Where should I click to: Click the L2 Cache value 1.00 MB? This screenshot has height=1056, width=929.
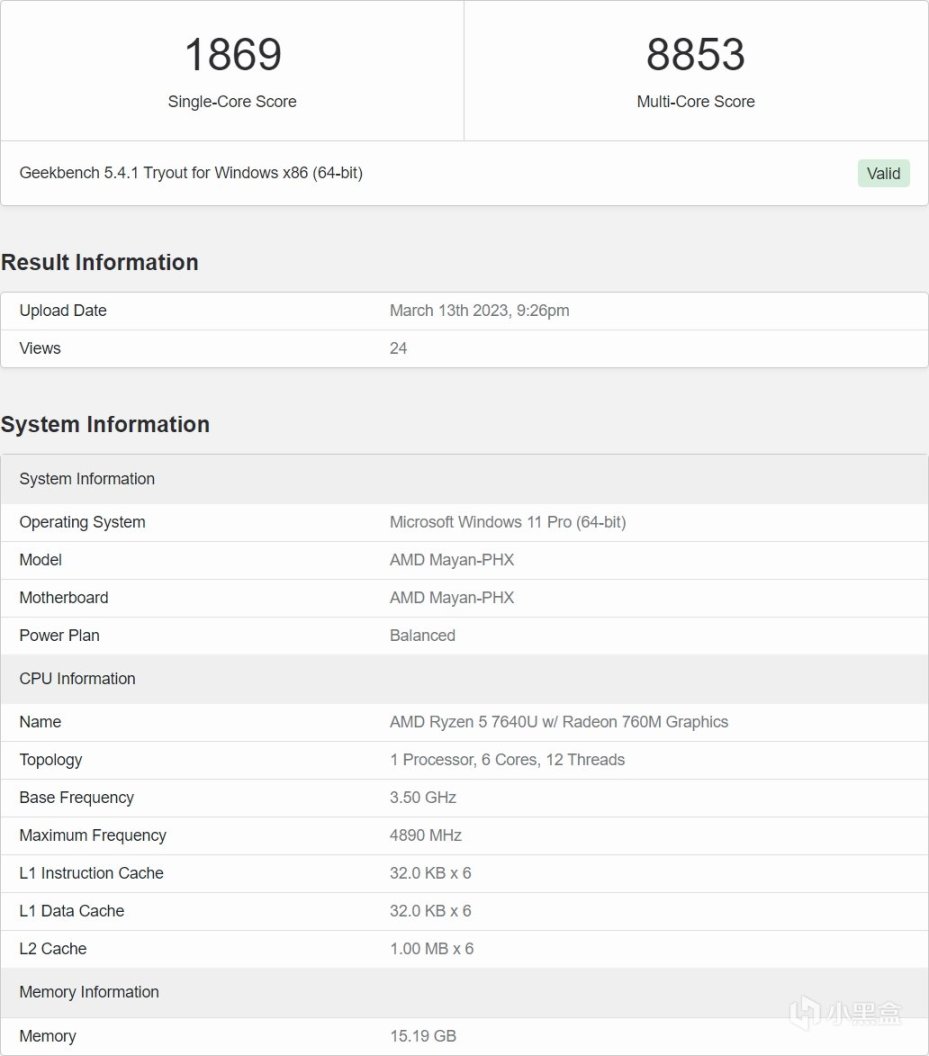click(431, 948)
